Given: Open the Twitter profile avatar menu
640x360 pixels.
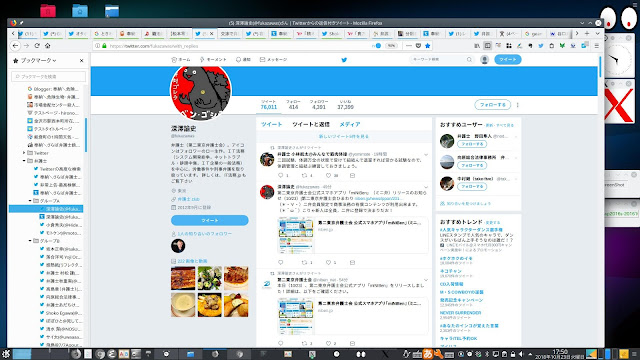Looking at the screenshot, I should coord(484,60).
